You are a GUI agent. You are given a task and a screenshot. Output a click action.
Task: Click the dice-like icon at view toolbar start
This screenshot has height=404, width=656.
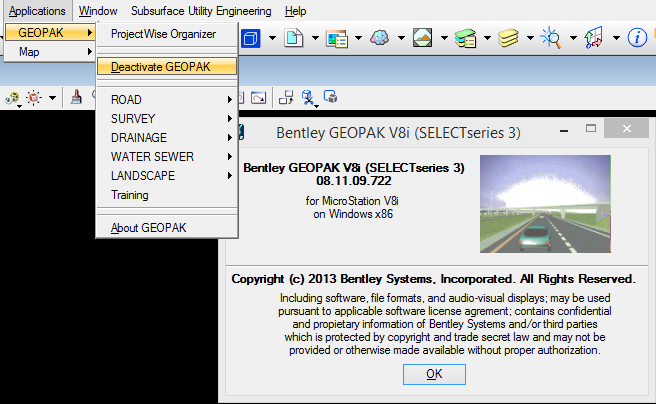pyautogui.click(x=13, y=99)
